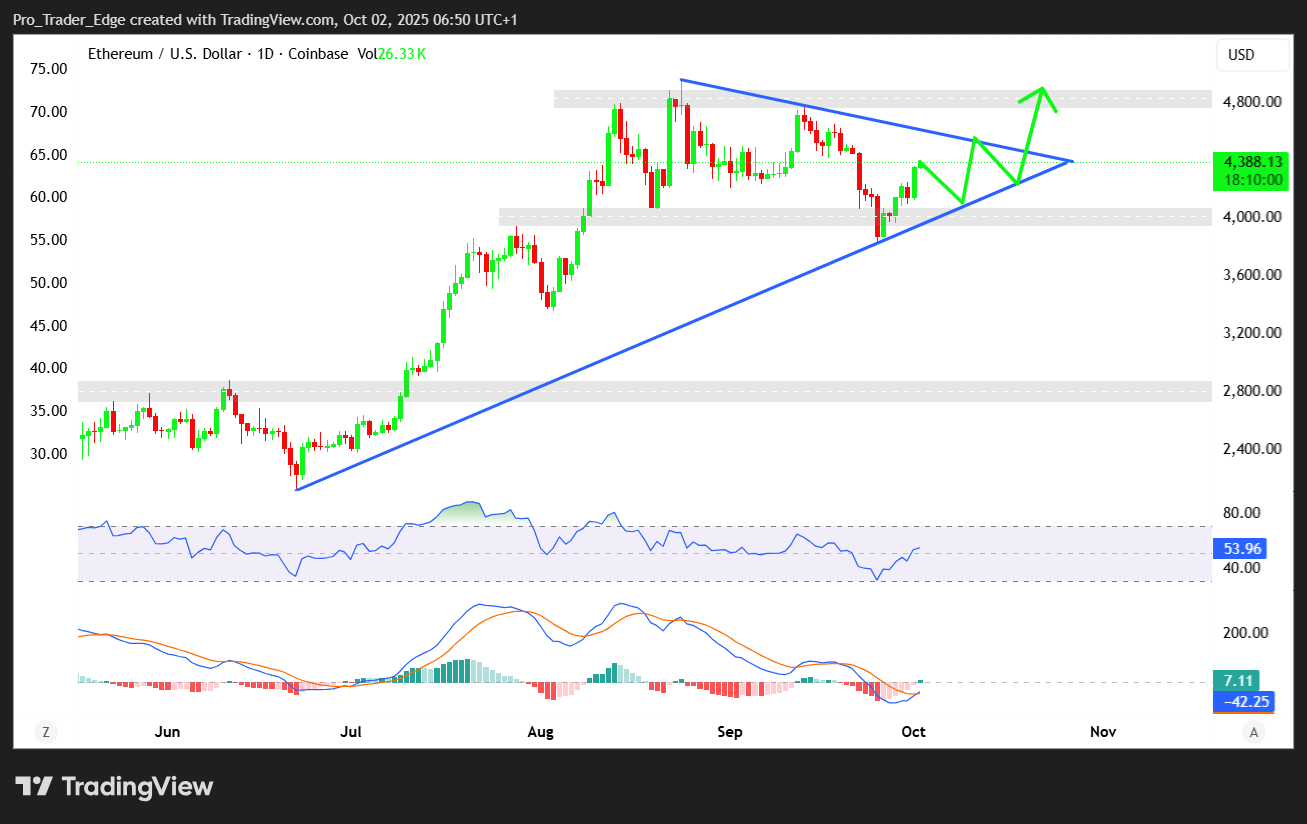Click the Pro_Trader_Edge attribution text
Viewport: 1307px width, 824px height.
66,20
